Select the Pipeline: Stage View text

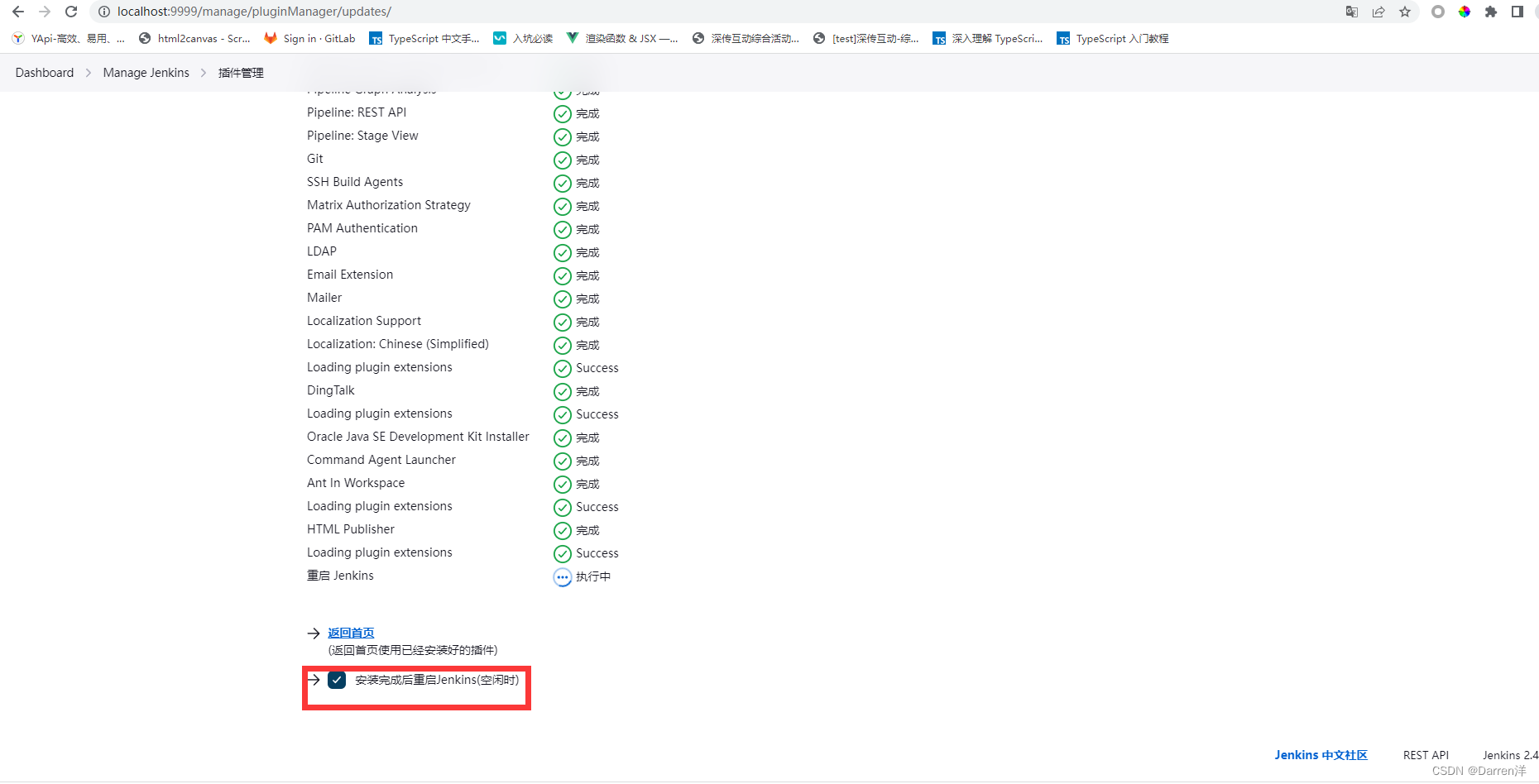click(362, 136)
